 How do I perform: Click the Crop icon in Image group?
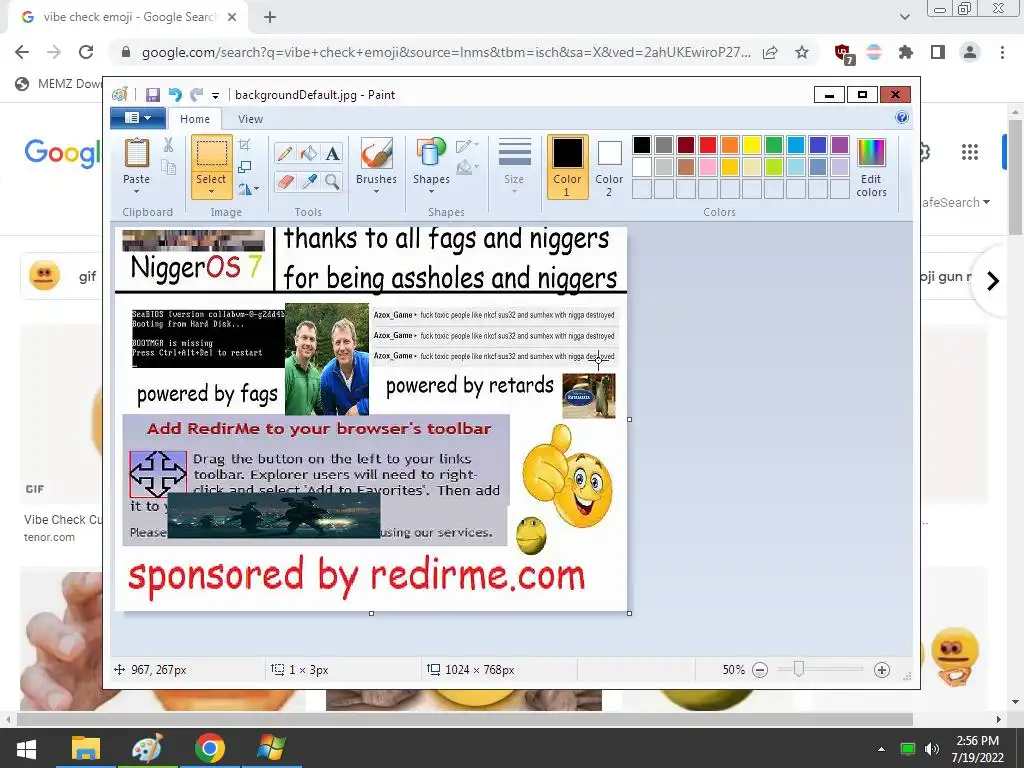pos(245,144)
